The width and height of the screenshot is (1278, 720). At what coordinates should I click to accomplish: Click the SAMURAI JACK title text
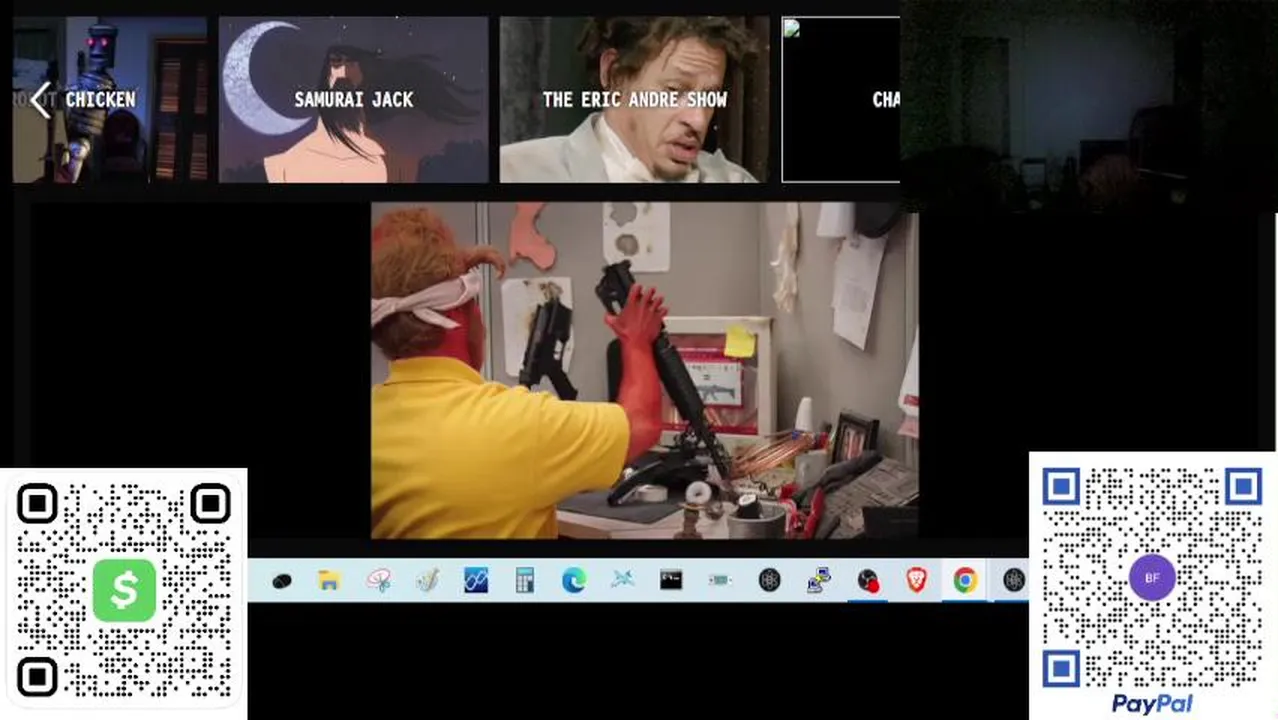tap(354, 100)
